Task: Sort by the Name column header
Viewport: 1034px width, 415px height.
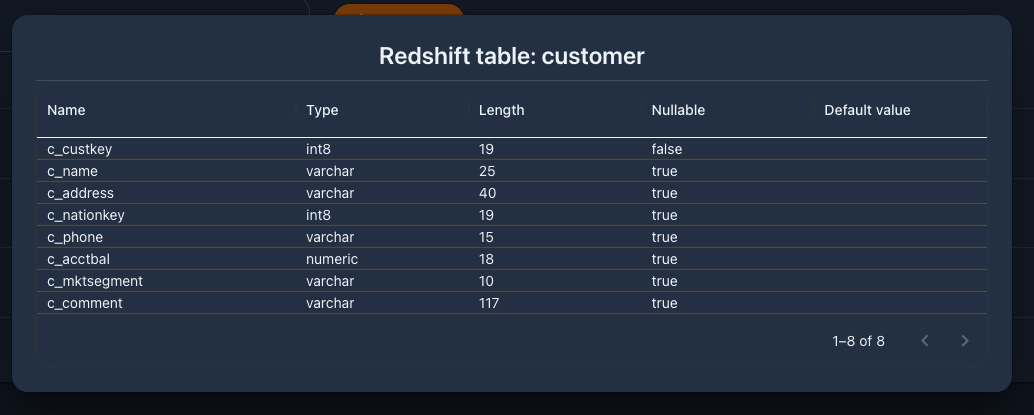Action: (66, 110)
